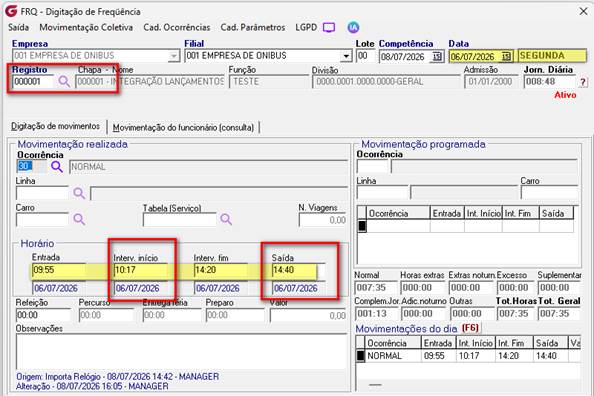This screenshot has height=396, width=594.
Task: Click the Saída time field 14:40
Action: 299,270
